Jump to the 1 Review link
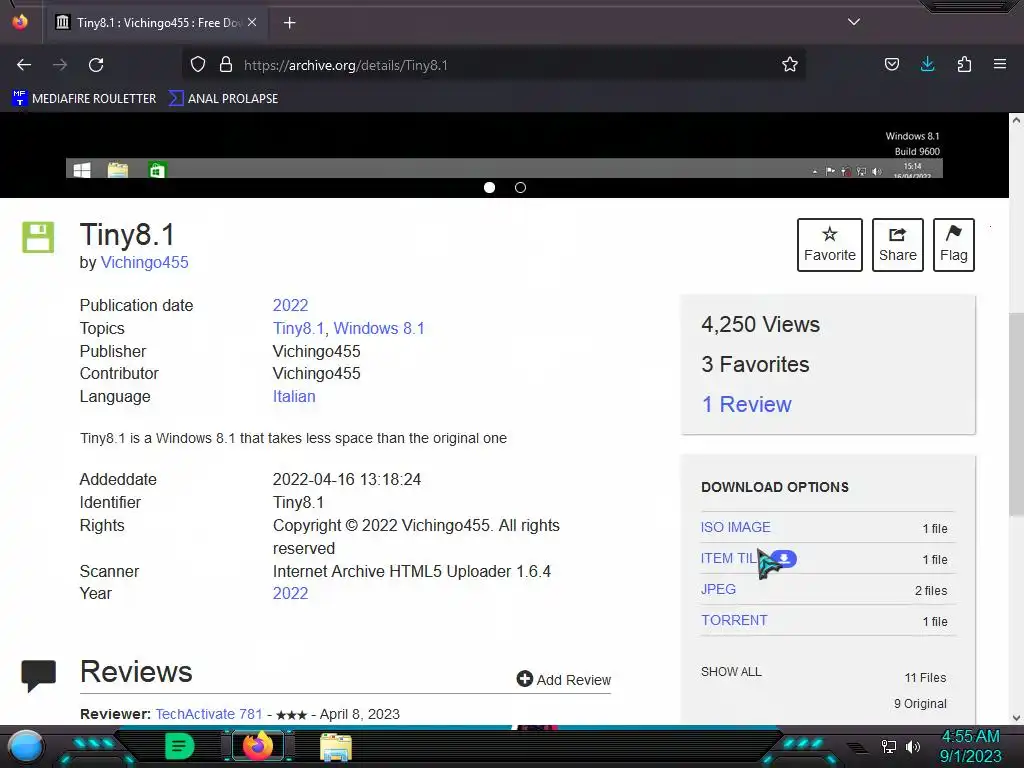The image size is (1024, 768). pyautogui.click(x=746, y=404)
